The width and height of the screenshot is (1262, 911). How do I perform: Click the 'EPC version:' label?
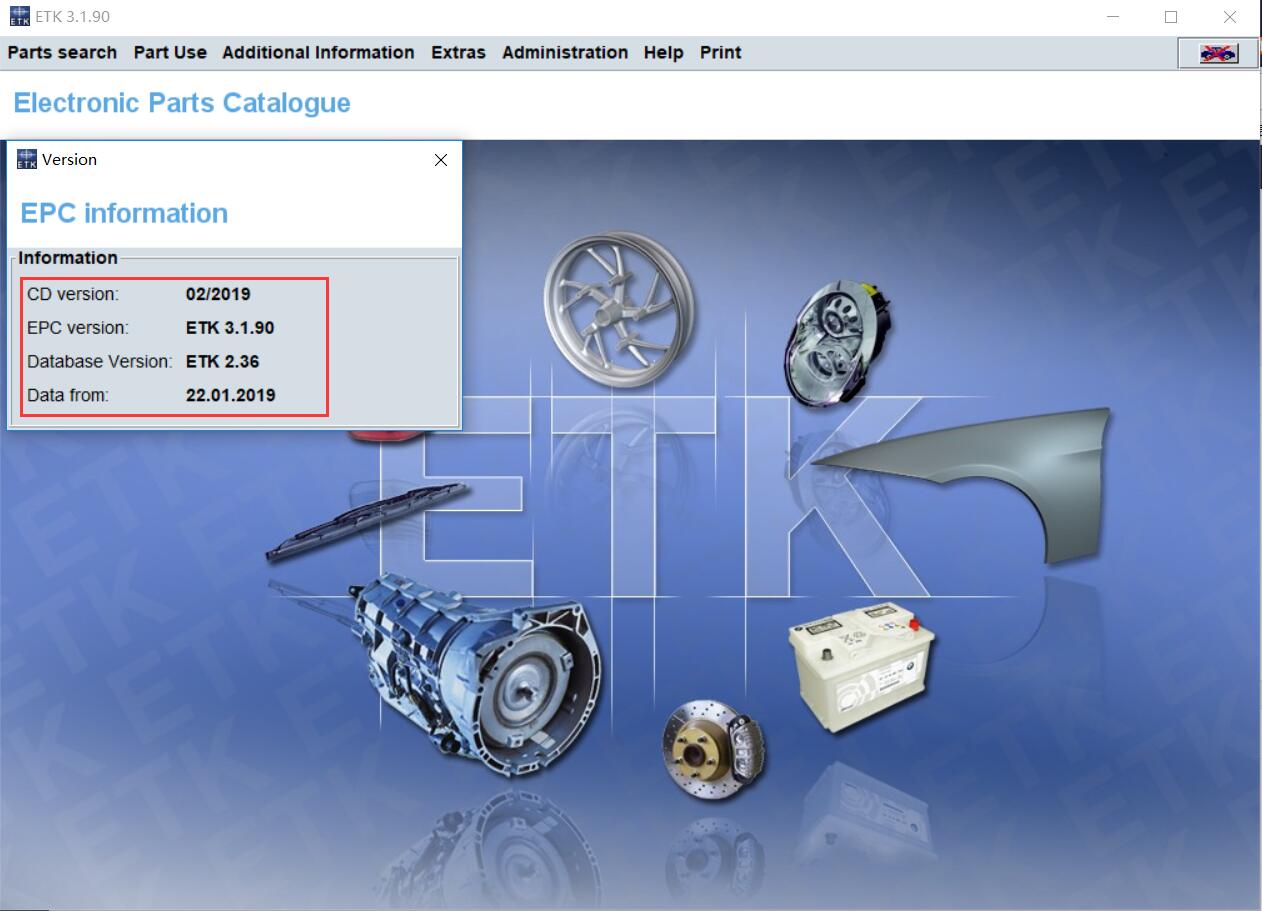tap(78, 328)
